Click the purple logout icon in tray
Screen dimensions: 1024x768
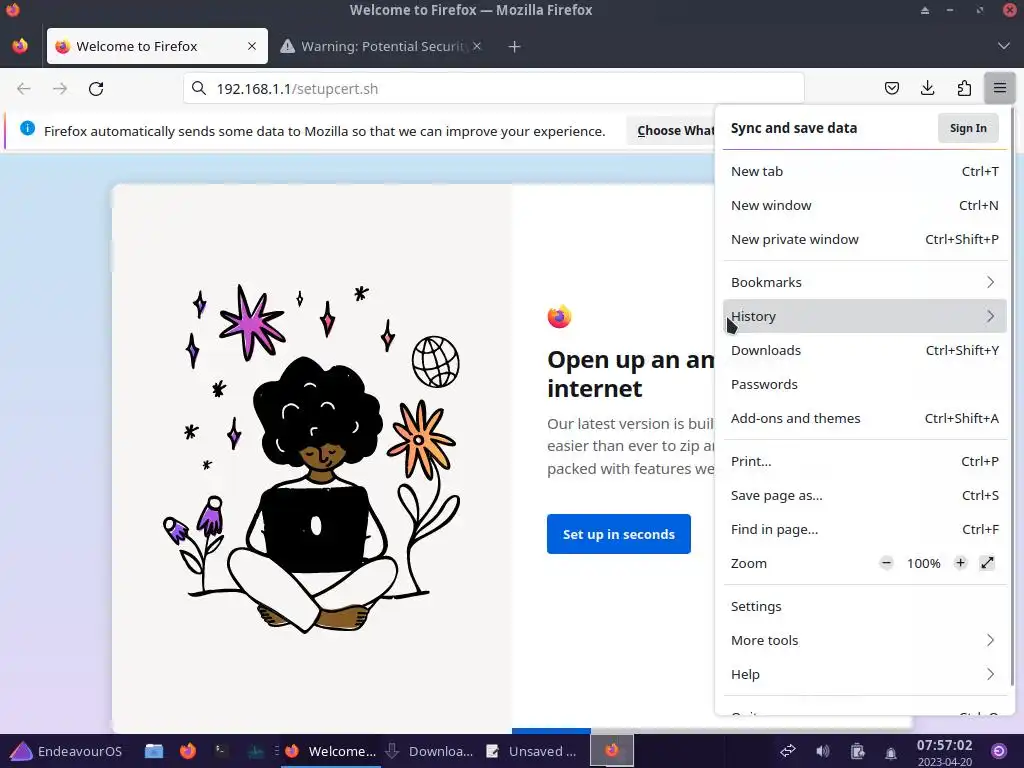click(999, 751)
